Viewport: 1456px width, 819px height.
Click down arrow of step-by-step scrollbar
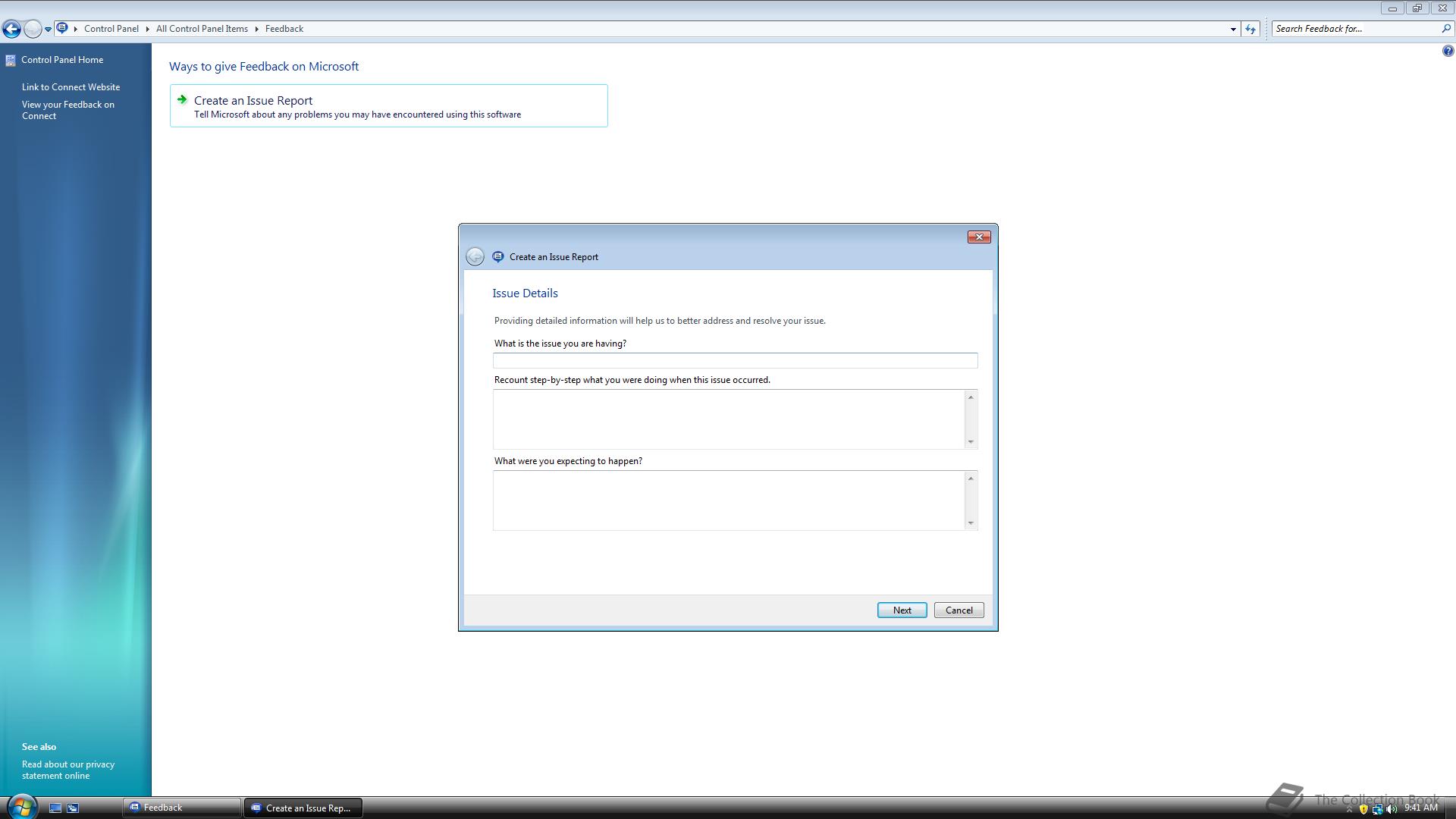971,442
